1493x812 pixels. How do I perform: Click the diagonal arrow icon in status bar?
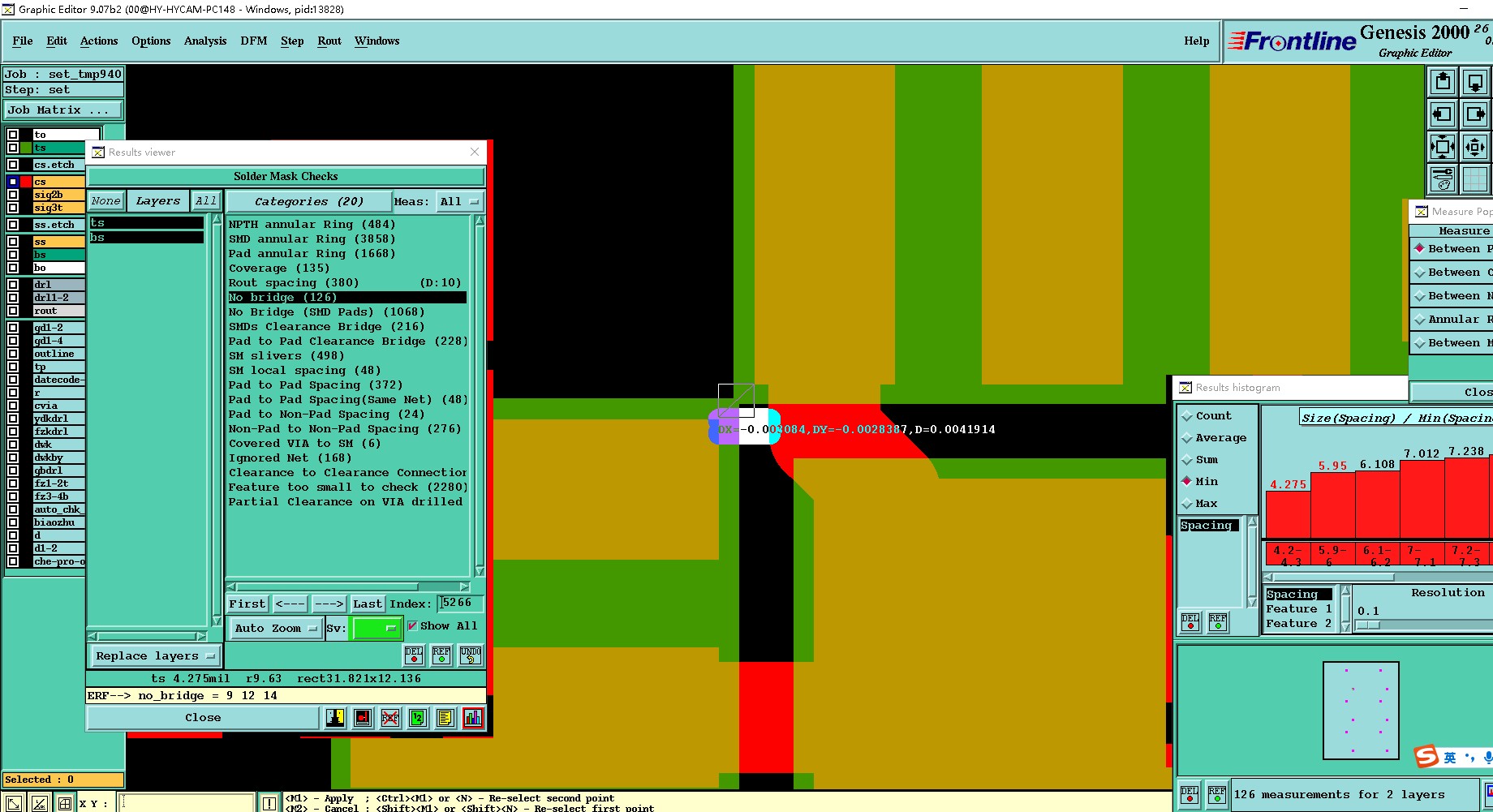14,804
